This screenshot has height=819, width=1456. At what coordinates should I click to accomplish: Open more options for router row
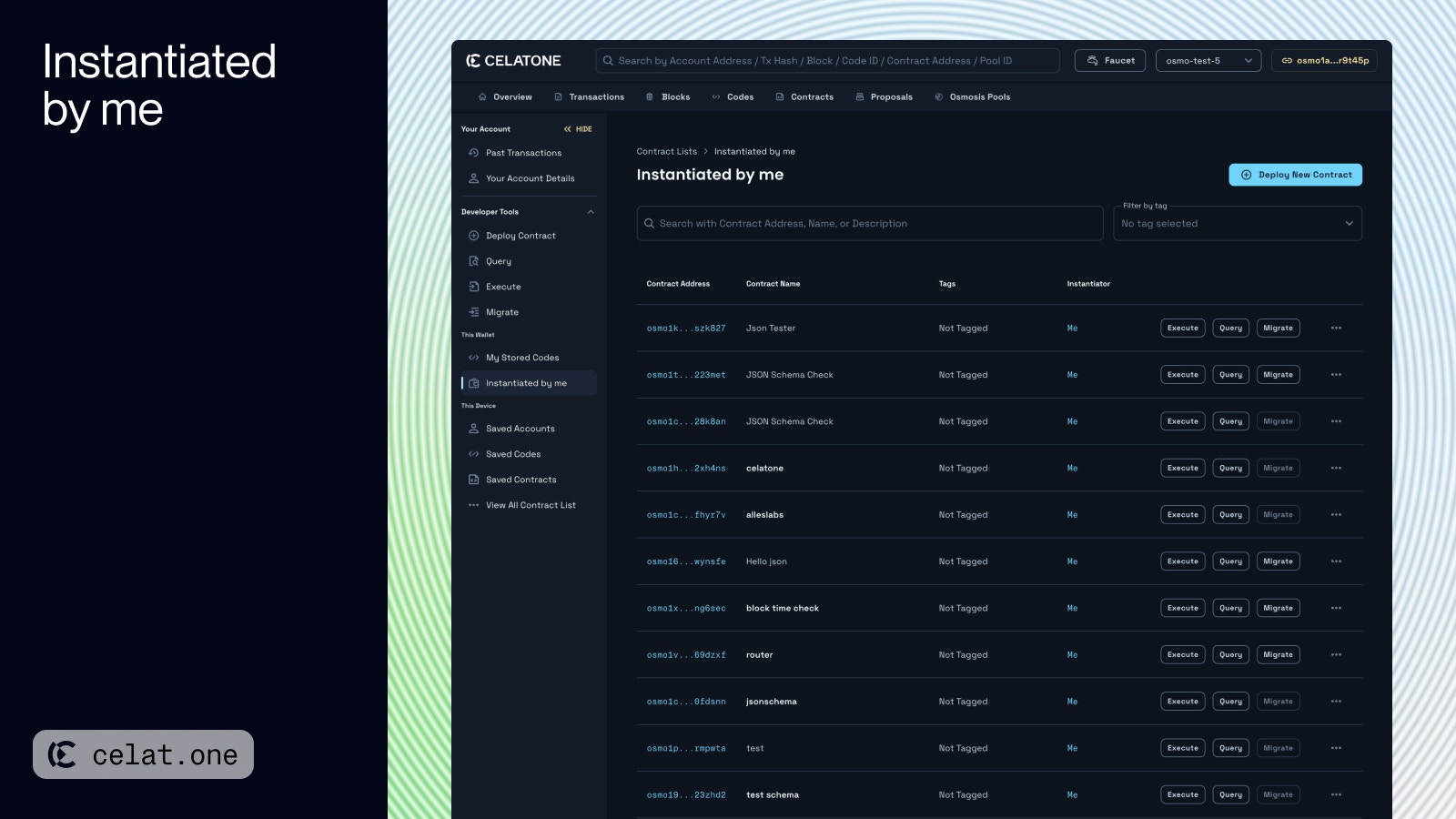[1336, 655]
